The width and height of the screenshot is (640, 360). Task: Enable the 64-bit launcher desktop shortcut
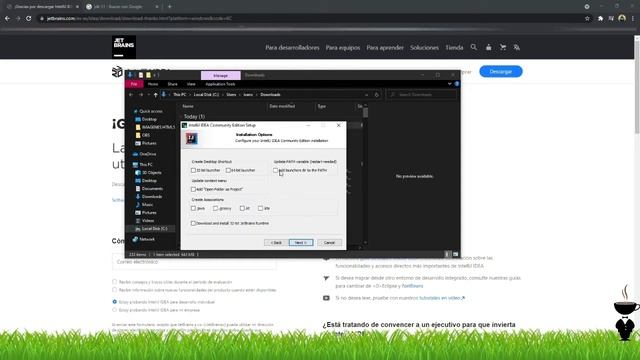tap(228, 170)
